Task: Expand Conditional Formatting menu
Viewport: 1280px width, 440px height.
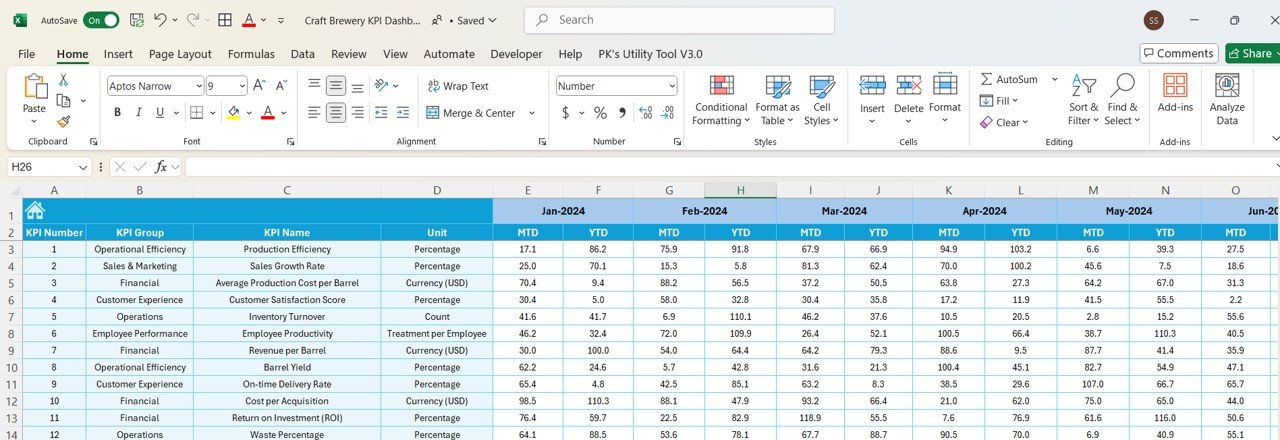Action: [x=721, y=100]
